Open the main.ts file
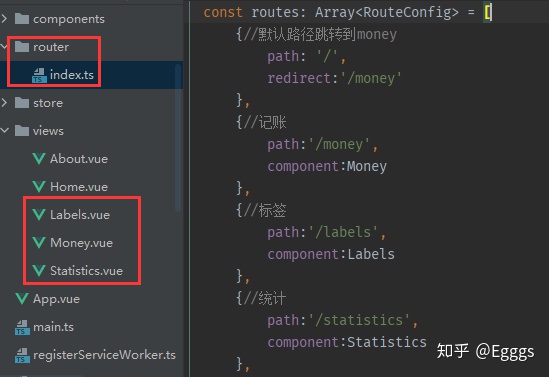549x377 pixels. click(53, 327)
